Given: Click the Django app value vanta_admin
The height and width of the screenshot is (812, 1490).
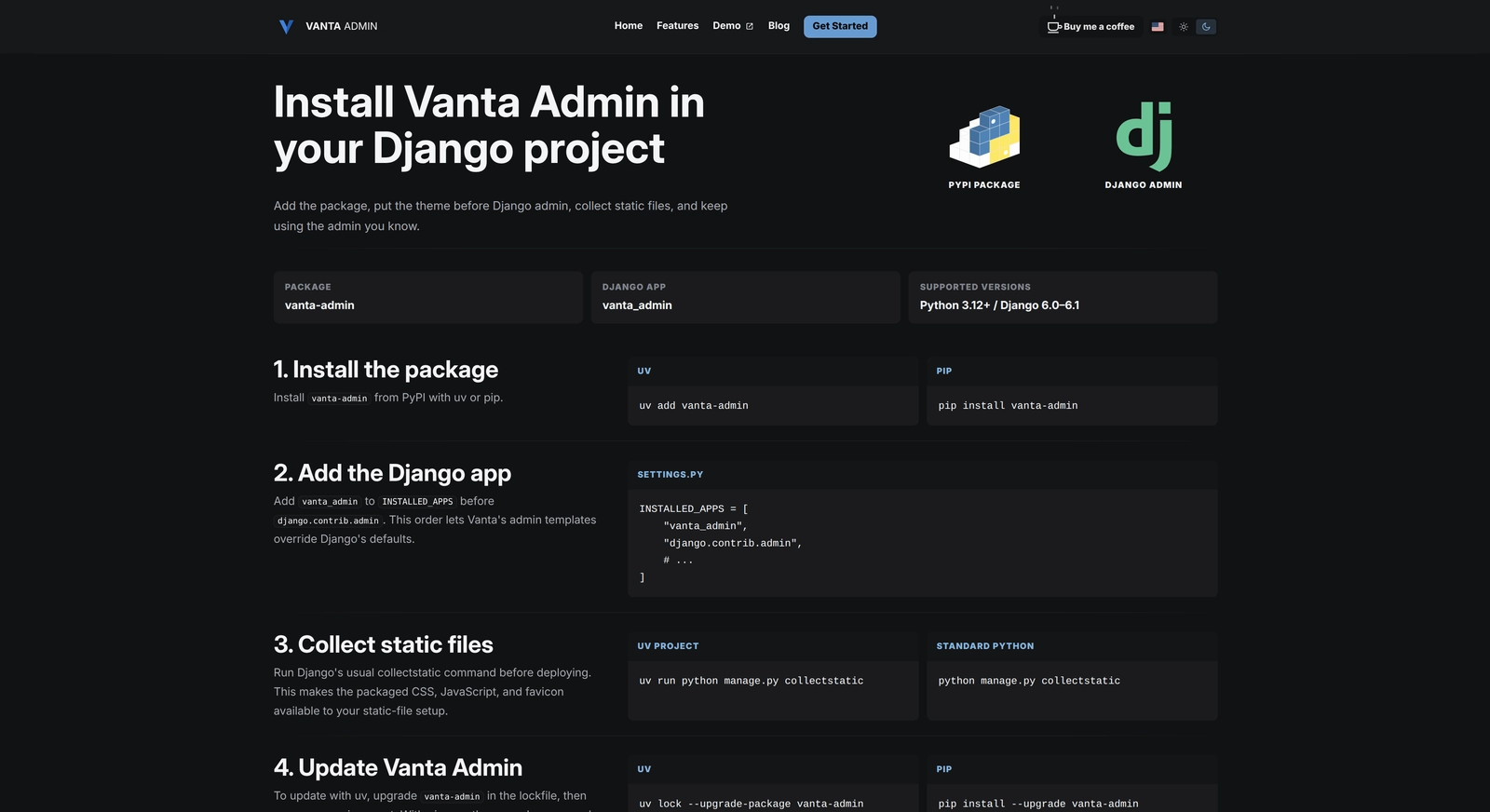Looking at the screenshot, I should [637, 305].
